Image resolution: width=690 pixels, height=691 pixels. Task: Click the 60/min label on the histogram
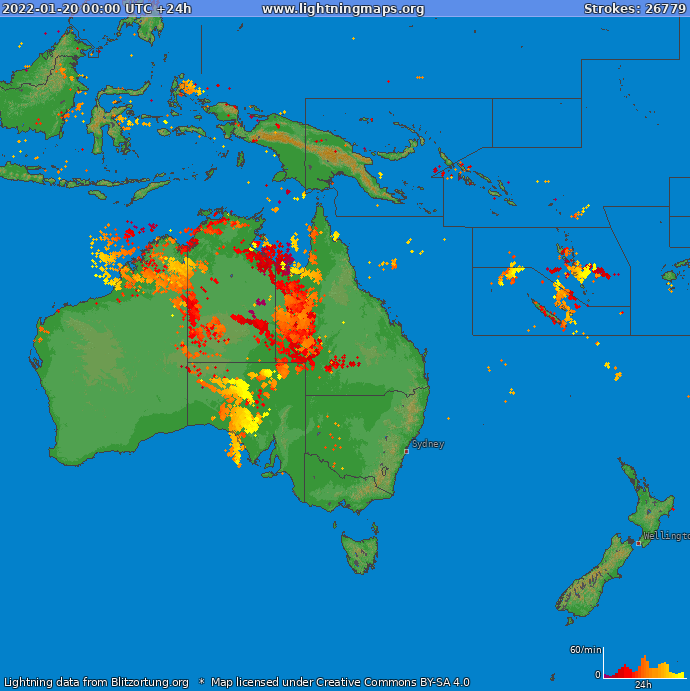coord(585,650)
